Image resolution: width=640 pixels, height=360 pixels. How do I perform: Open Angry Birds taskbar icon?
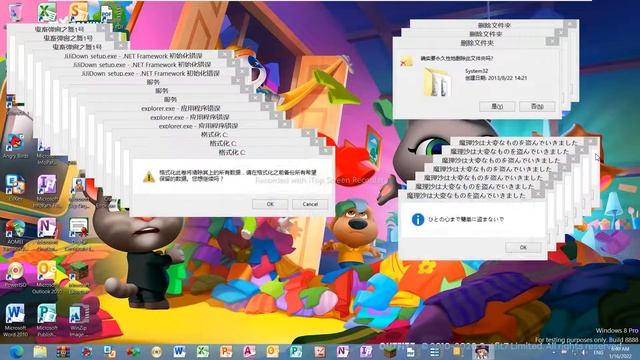[87, 351]
